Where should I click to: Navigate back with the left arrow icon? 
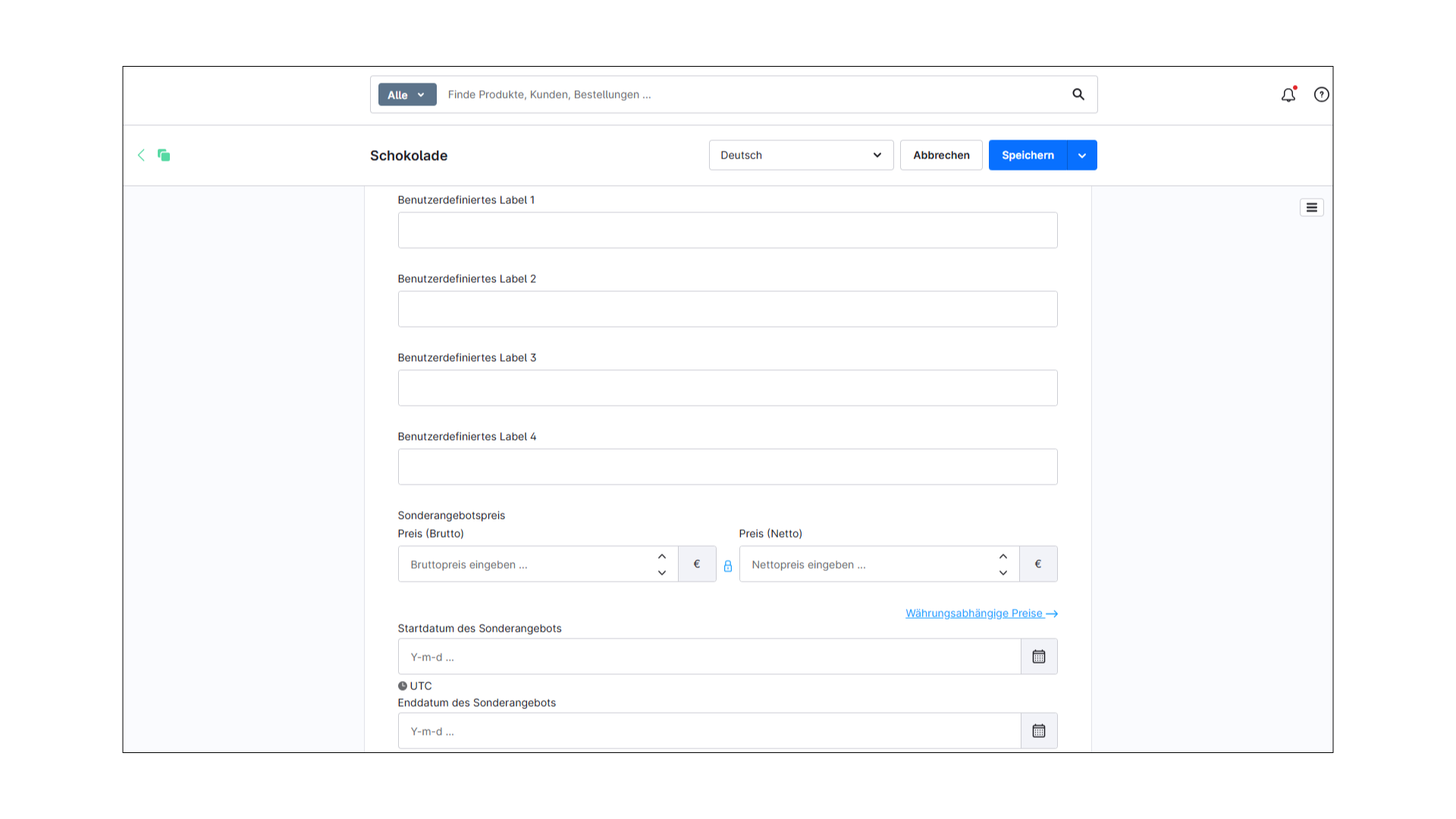(141, 155)
